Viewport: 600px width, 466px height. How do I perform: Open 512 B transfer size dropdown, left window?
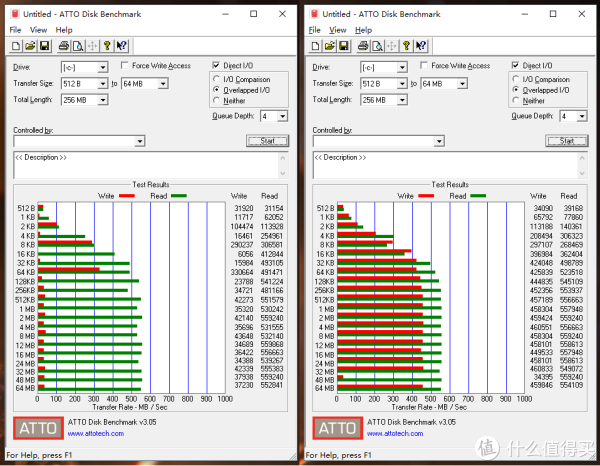click(103, 83)
